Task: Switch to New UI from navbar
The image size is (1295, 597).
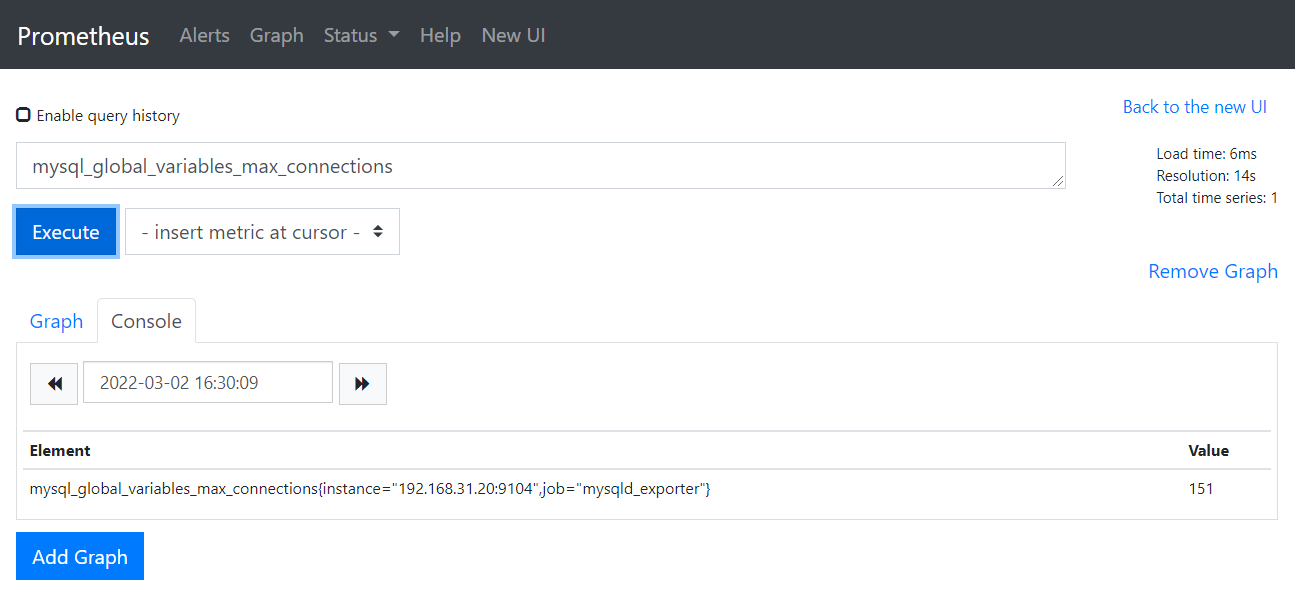Action: point(513,35)
